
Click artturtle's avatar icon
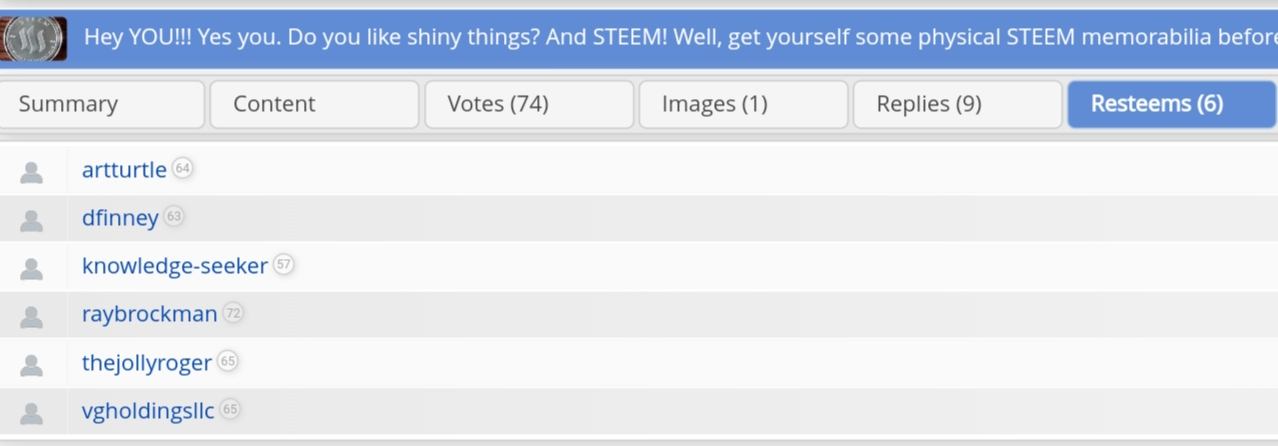click(32, 172)
